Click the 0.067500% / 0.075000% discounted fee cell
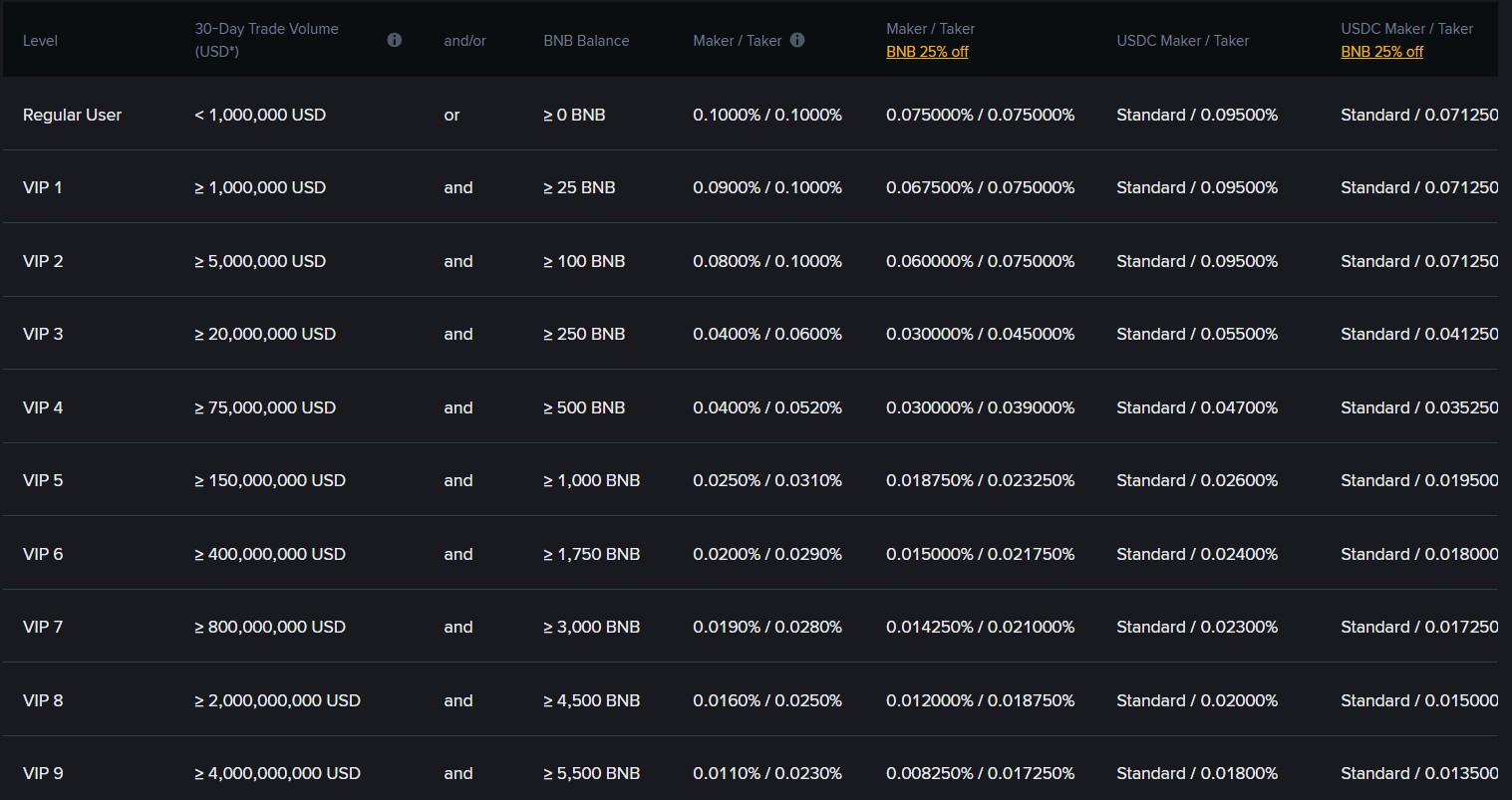The width and height of the screenshot is (1512, 800). pyautogui.click(x=981, y=187)
